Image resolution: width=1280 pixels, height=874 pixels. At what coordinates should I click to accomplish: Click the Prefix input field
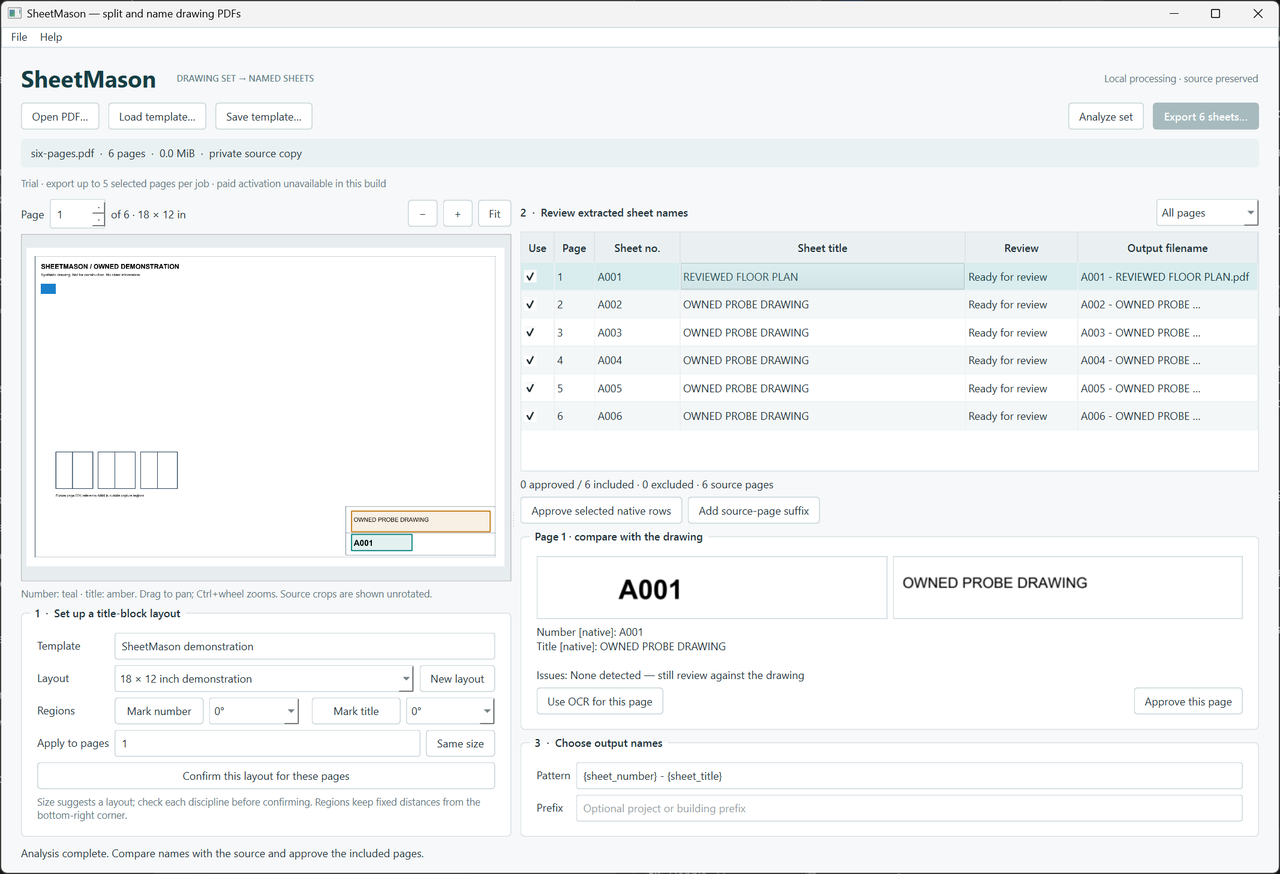coord(909,808)
